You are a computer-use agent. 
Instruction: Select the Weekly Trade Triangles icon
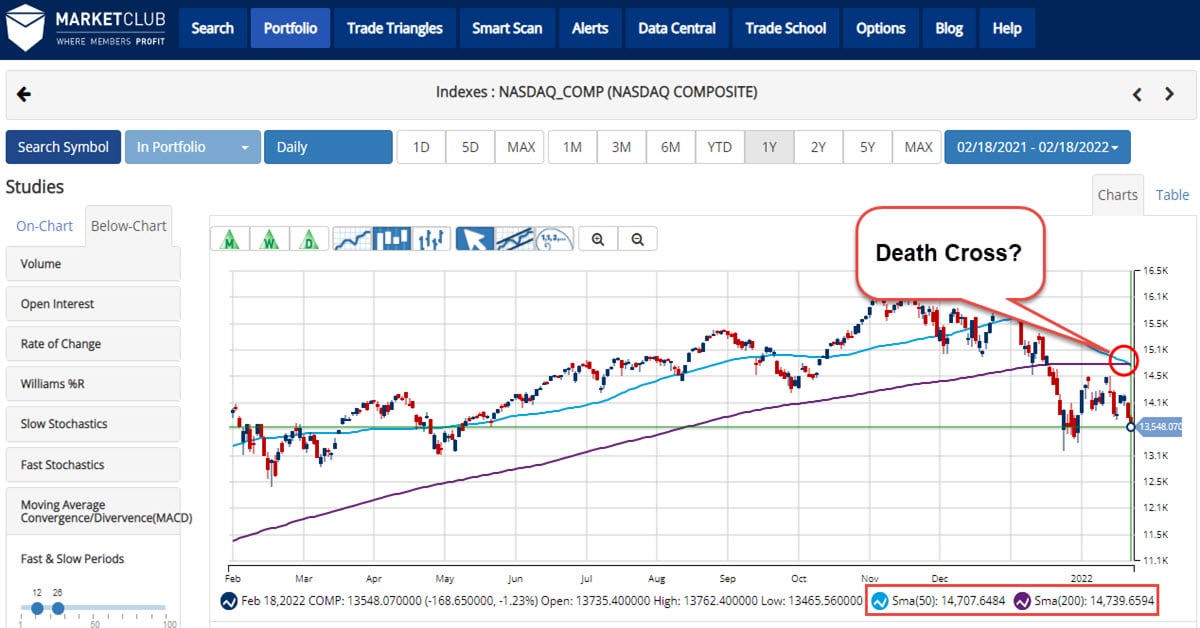(270, 238)
